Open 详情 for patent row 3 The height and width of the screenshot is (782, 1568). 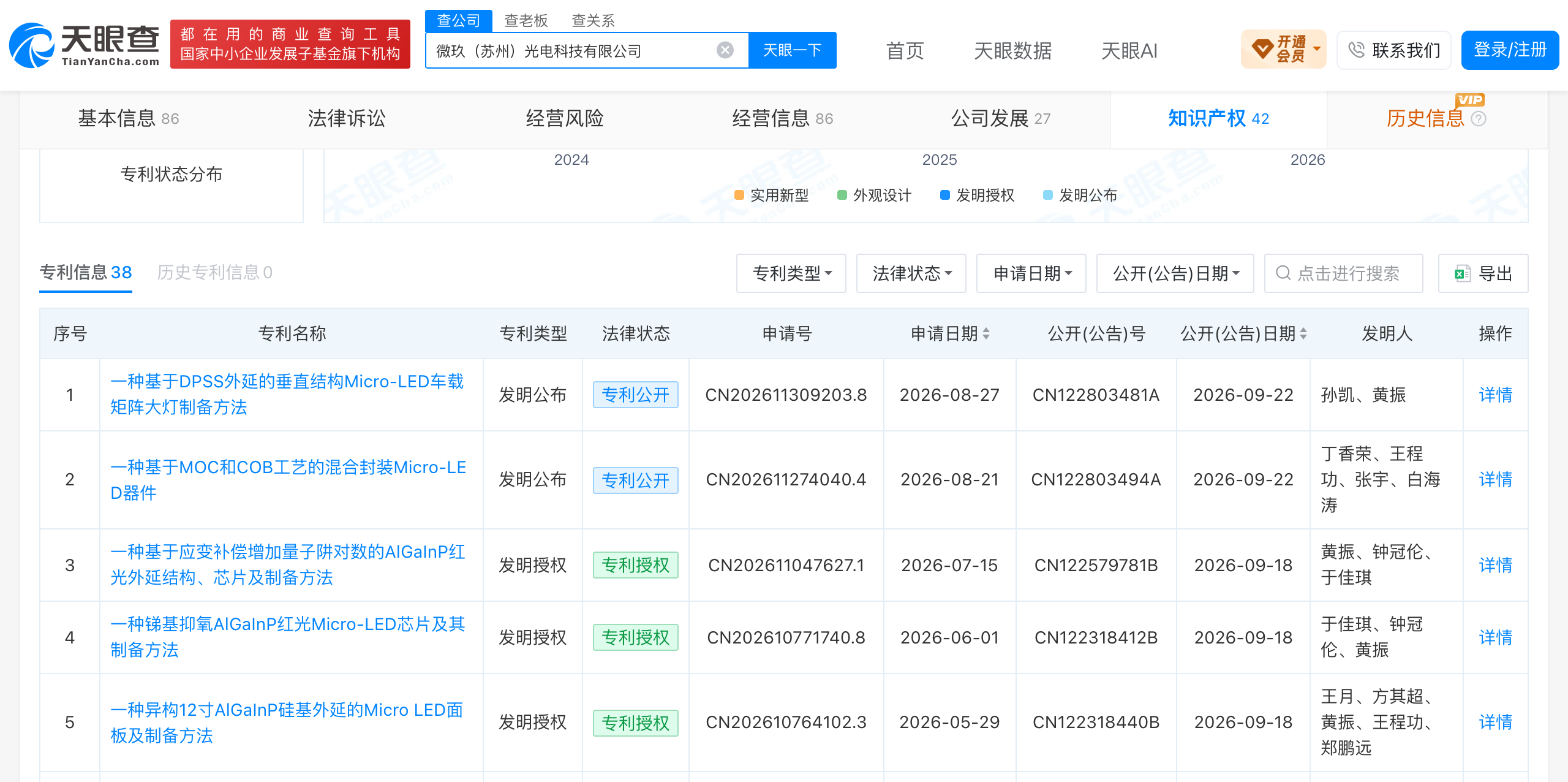click(1495, 565)
